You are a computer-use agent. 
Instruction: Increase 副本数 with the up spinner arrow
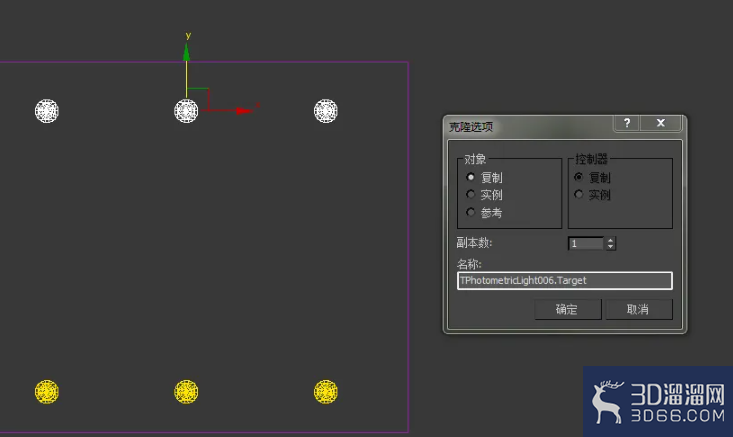611,240
